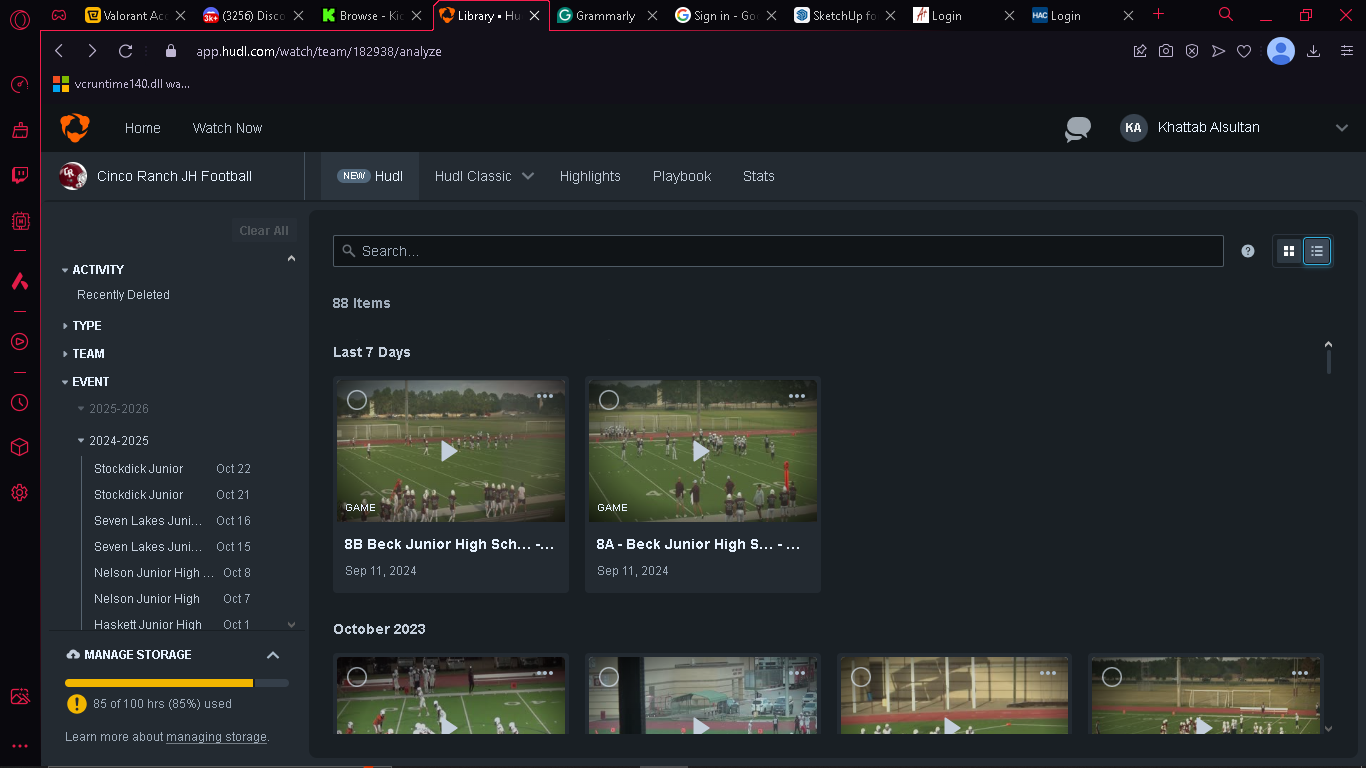
Task: Collapse the EVENT filter section
Action: pyautogui.click(x=85, y=382)
